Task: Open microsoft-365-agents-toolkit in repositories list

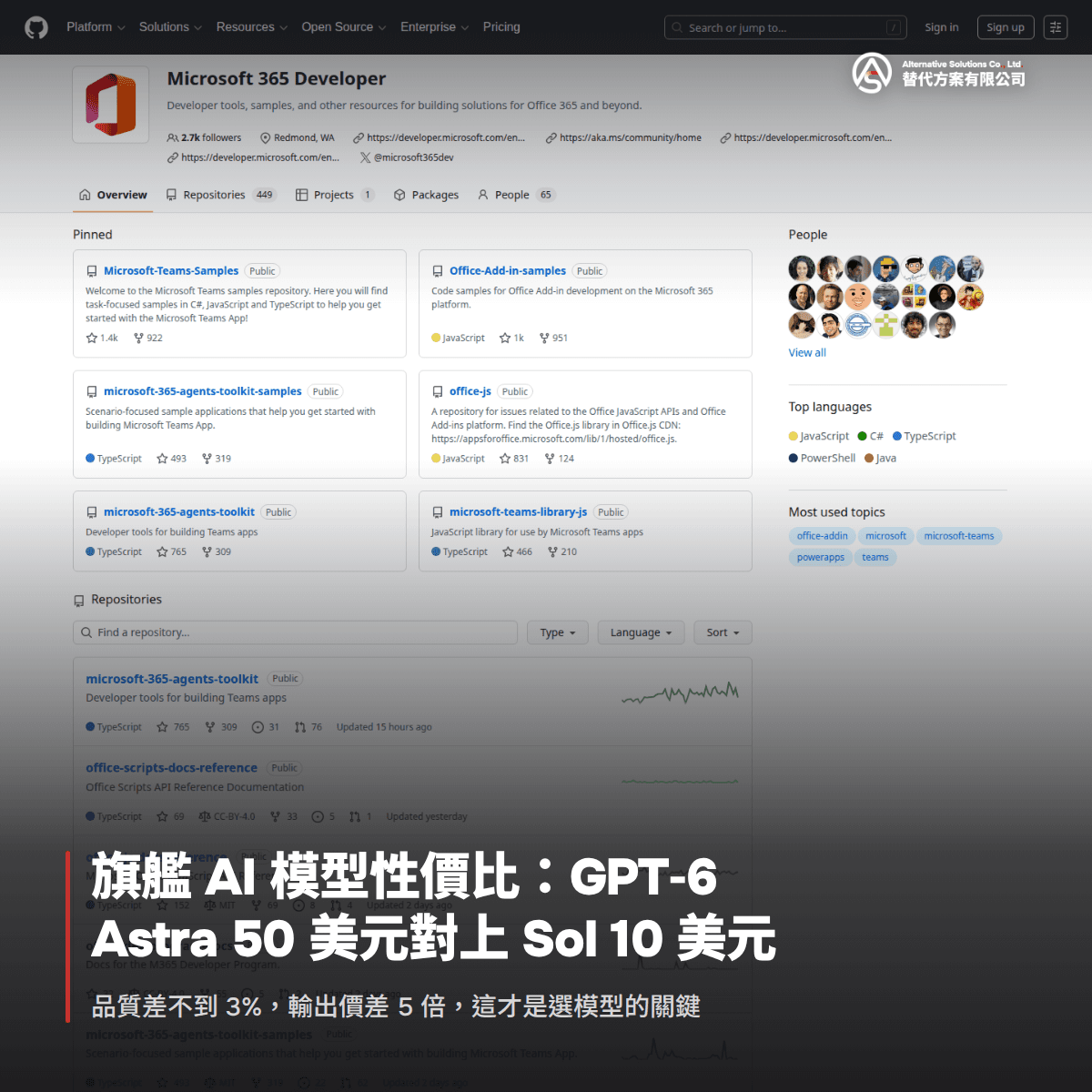Action: pyautogui.click(x=172, y=679)
